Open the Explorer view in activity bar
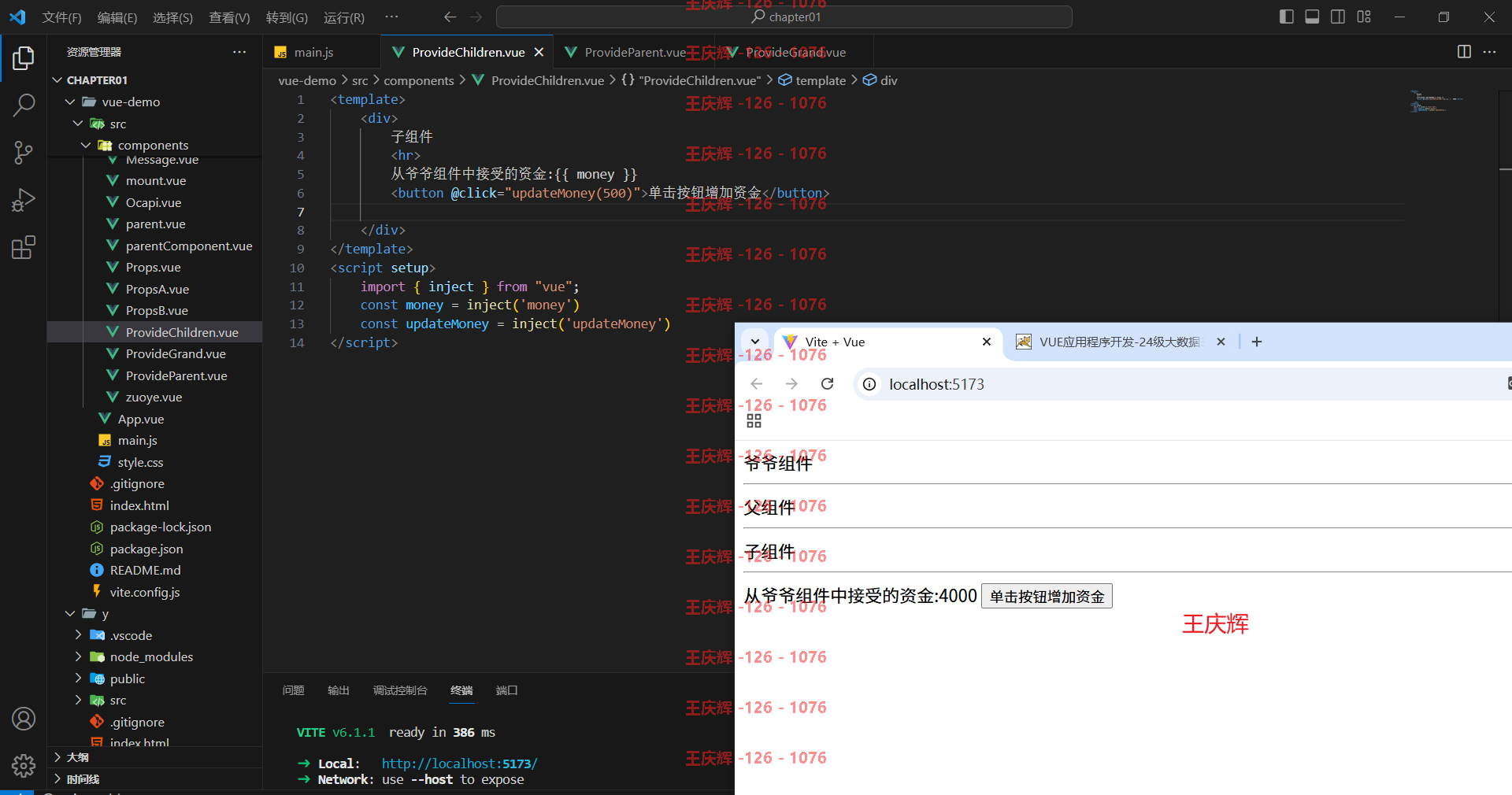The width and height of the screenshot is (1512, 795). [24, 57]
